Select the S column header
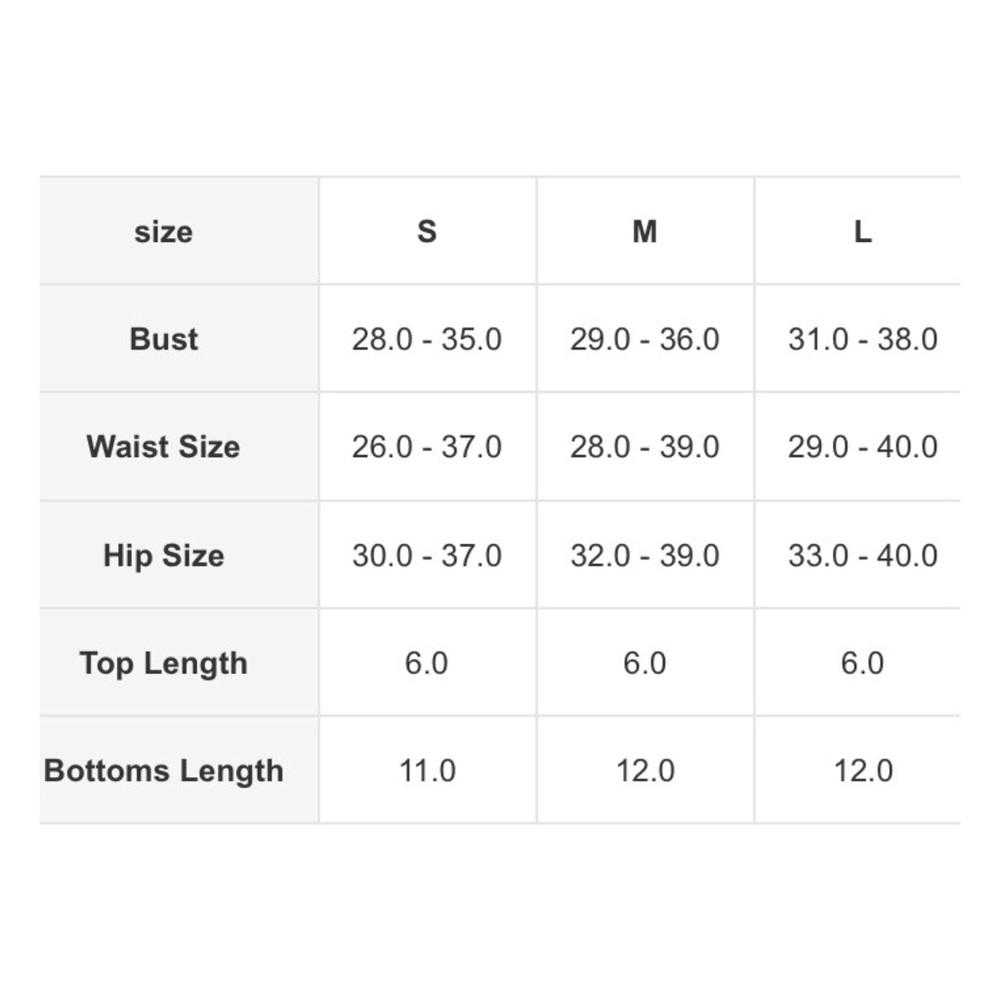The image size is (1000, 1000). click(x=427, y=232)
